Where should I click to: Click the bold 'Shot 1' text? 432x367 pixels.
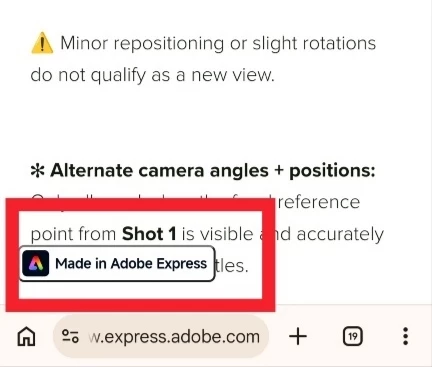pos(149,234)
